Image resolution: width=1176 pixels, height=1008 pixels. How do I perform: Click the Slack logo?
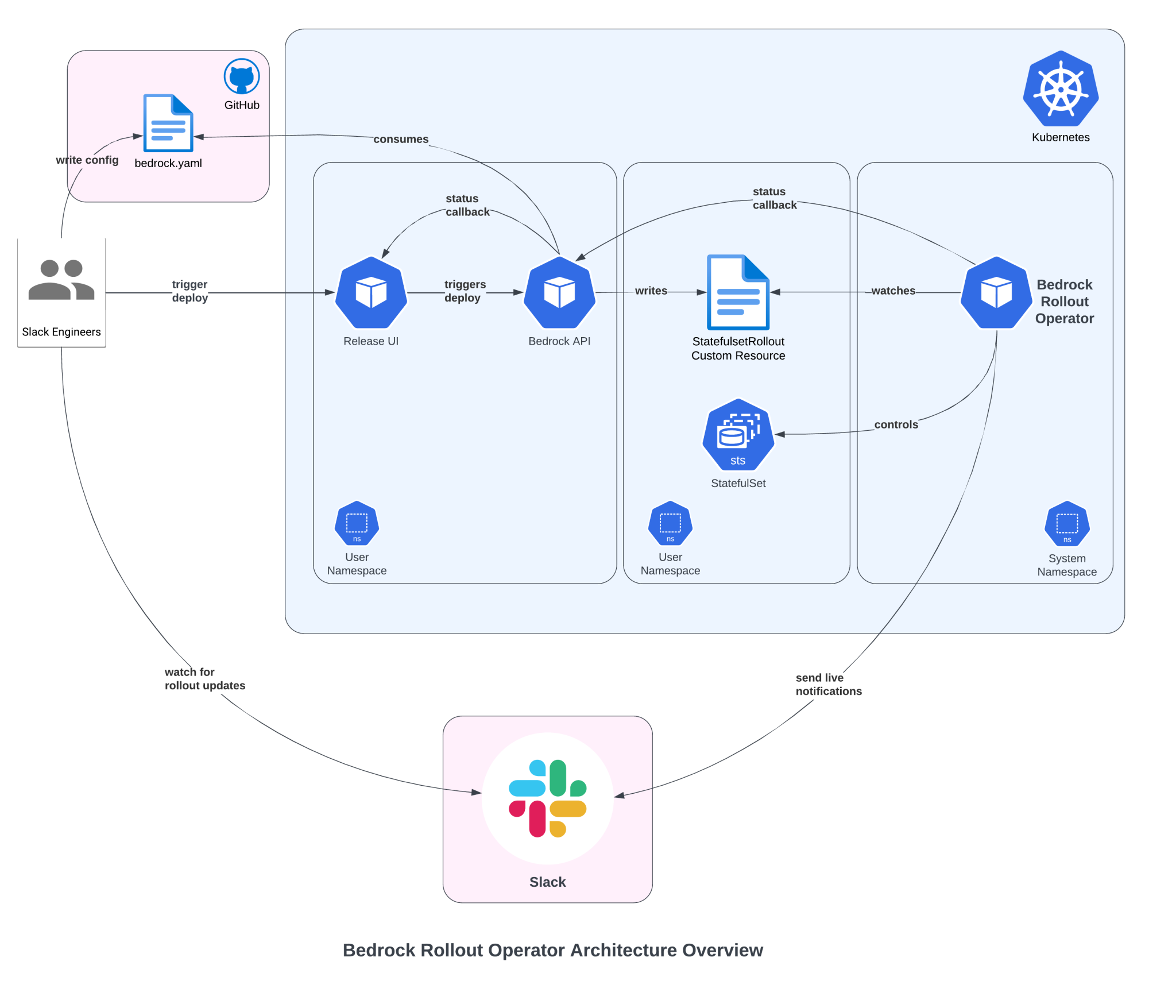(x=547, y=798)
